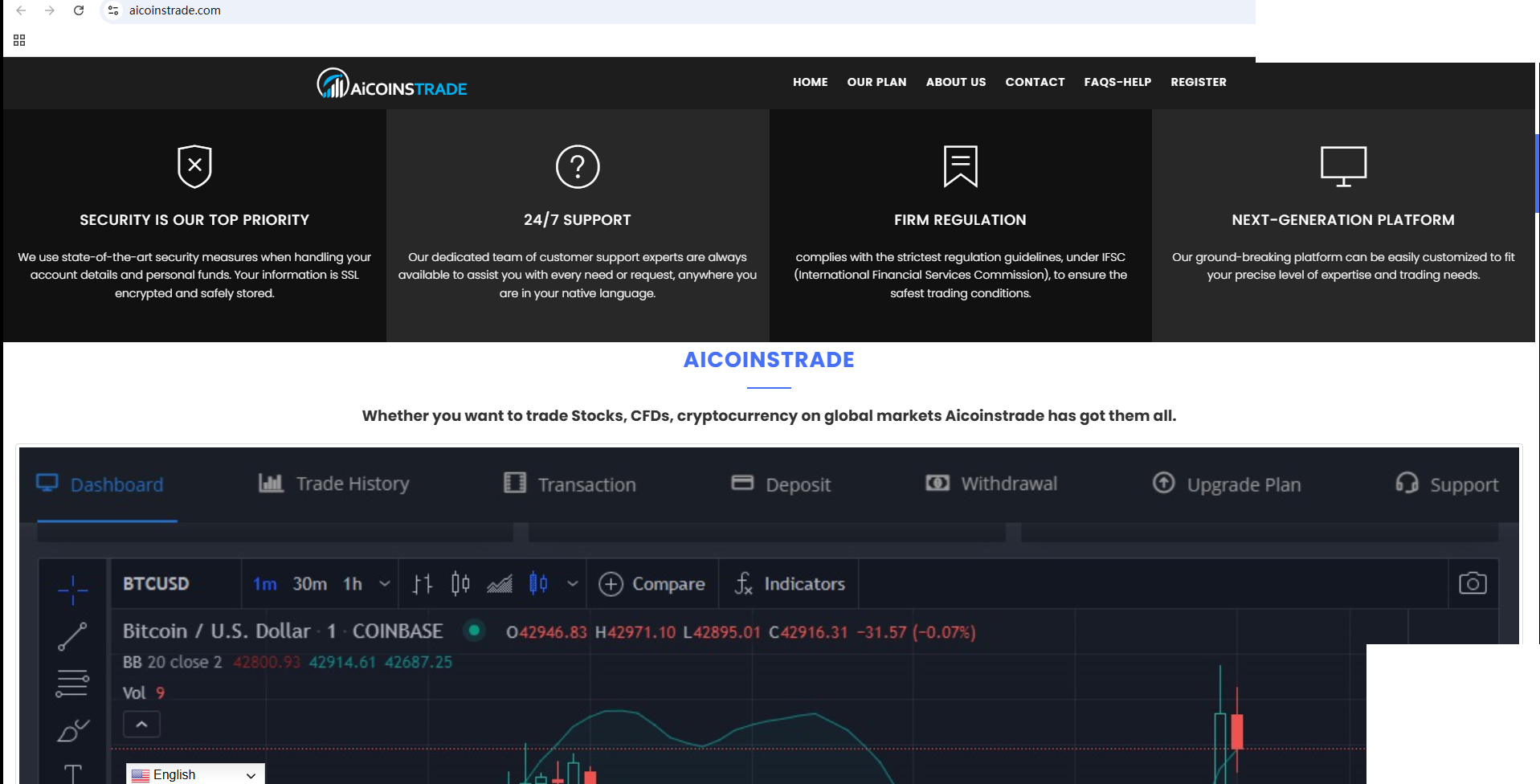Open the apps grid icon in bookmarks bar
Image resolution: width=1540 pixels, height=784 pixels.
tap(19, 40)
